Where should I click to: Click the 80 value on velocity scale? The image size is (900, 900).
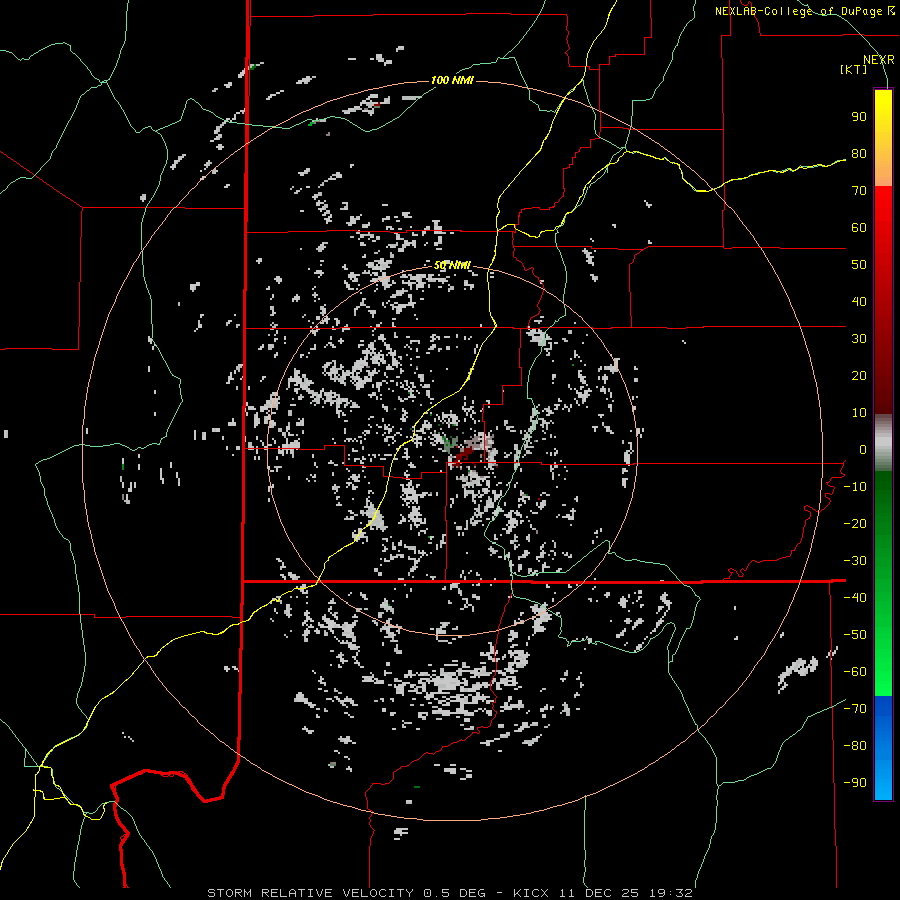[x=859, y=154]
